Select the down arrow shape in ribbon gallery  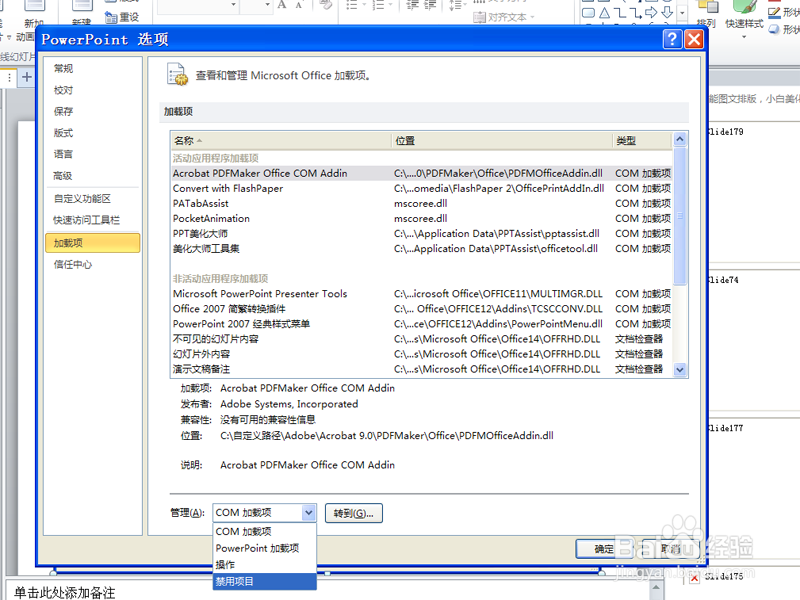click(667, 12)
